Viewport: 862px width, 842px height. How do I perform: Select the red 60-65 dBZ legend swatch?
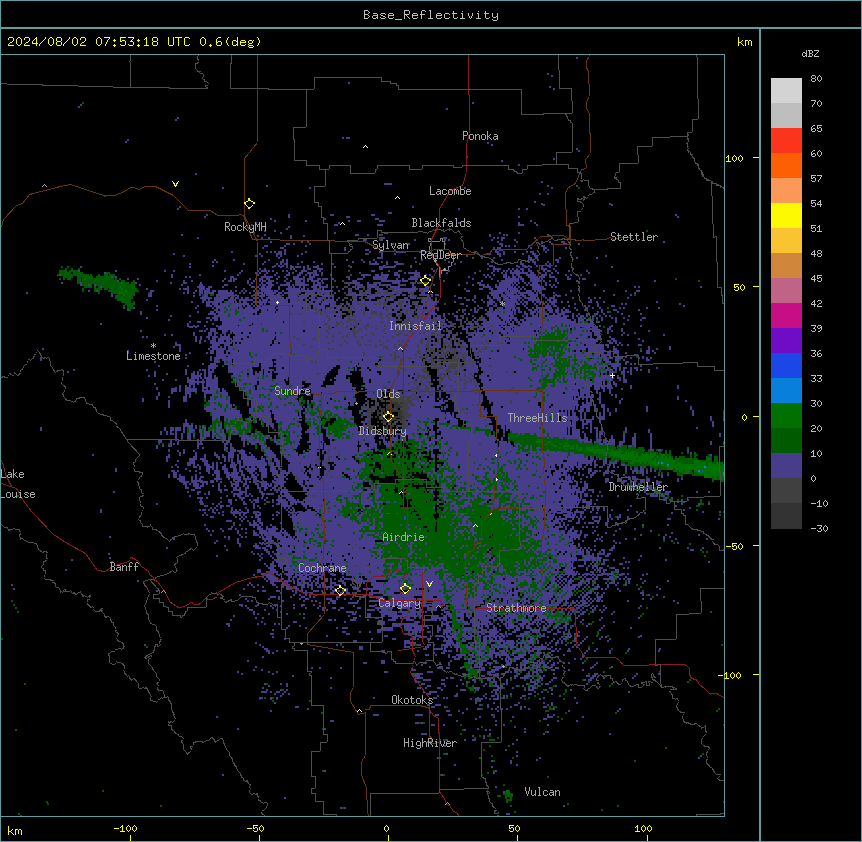click(786, 140)
